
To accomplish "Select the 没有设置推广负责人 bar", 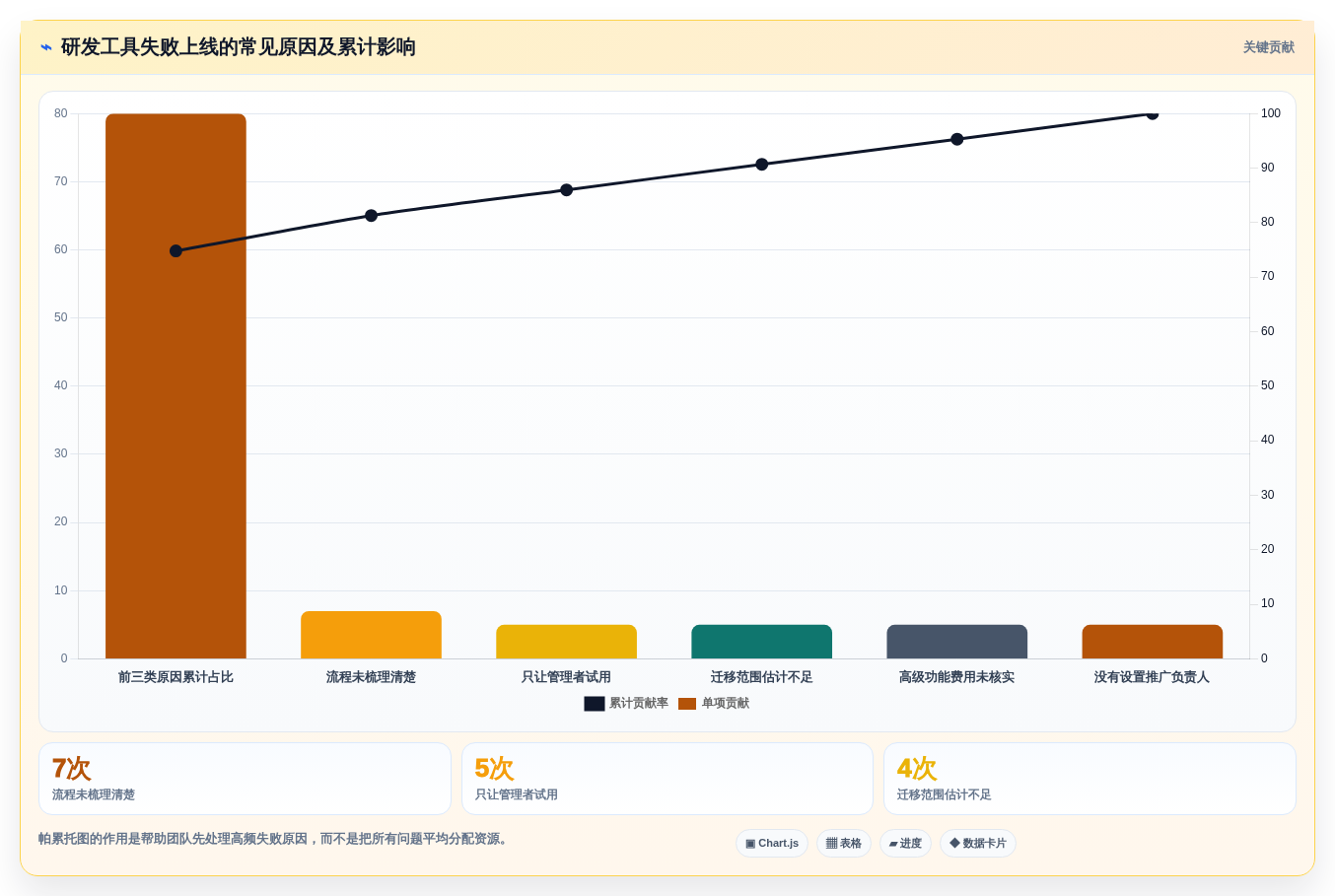I will pos(1152,642).
